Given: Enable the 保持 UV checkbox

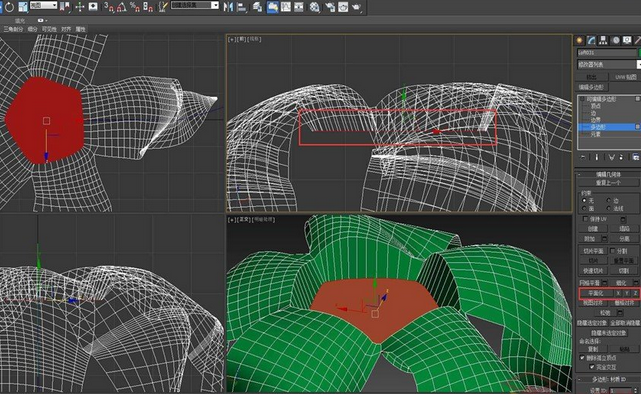Looking at the screenshot, I should 586,219.
